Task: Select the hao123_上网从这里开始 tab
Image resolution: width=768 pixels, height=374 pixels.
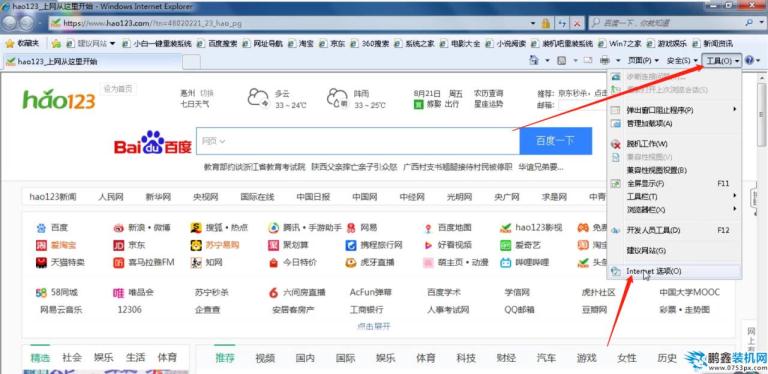Action: [x=93, y=62]
